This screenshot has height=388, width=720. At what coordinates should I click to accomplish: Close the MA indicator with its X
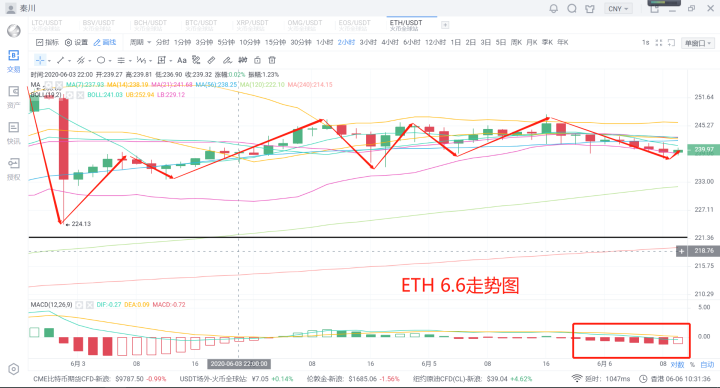tap(59, 85)
